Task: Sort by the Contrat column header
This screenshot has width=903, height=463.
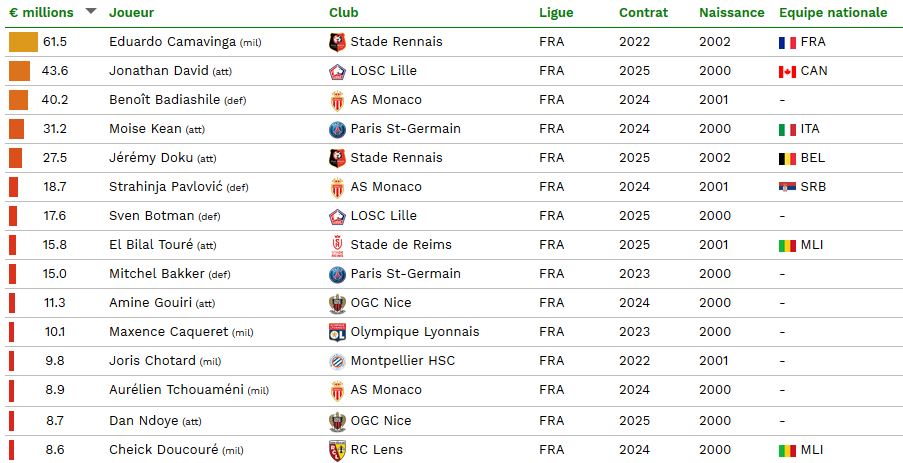Action: pos(643,13)
